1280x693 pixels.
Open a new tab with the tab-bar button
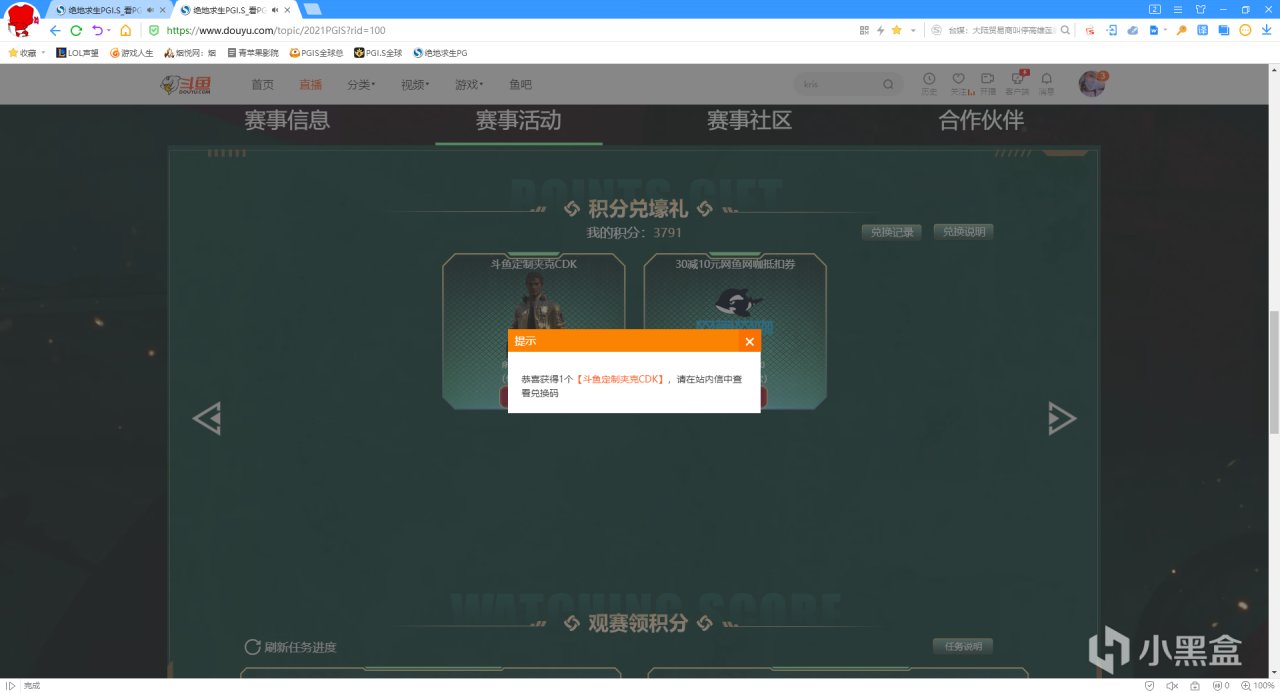(x=312, y=9)
